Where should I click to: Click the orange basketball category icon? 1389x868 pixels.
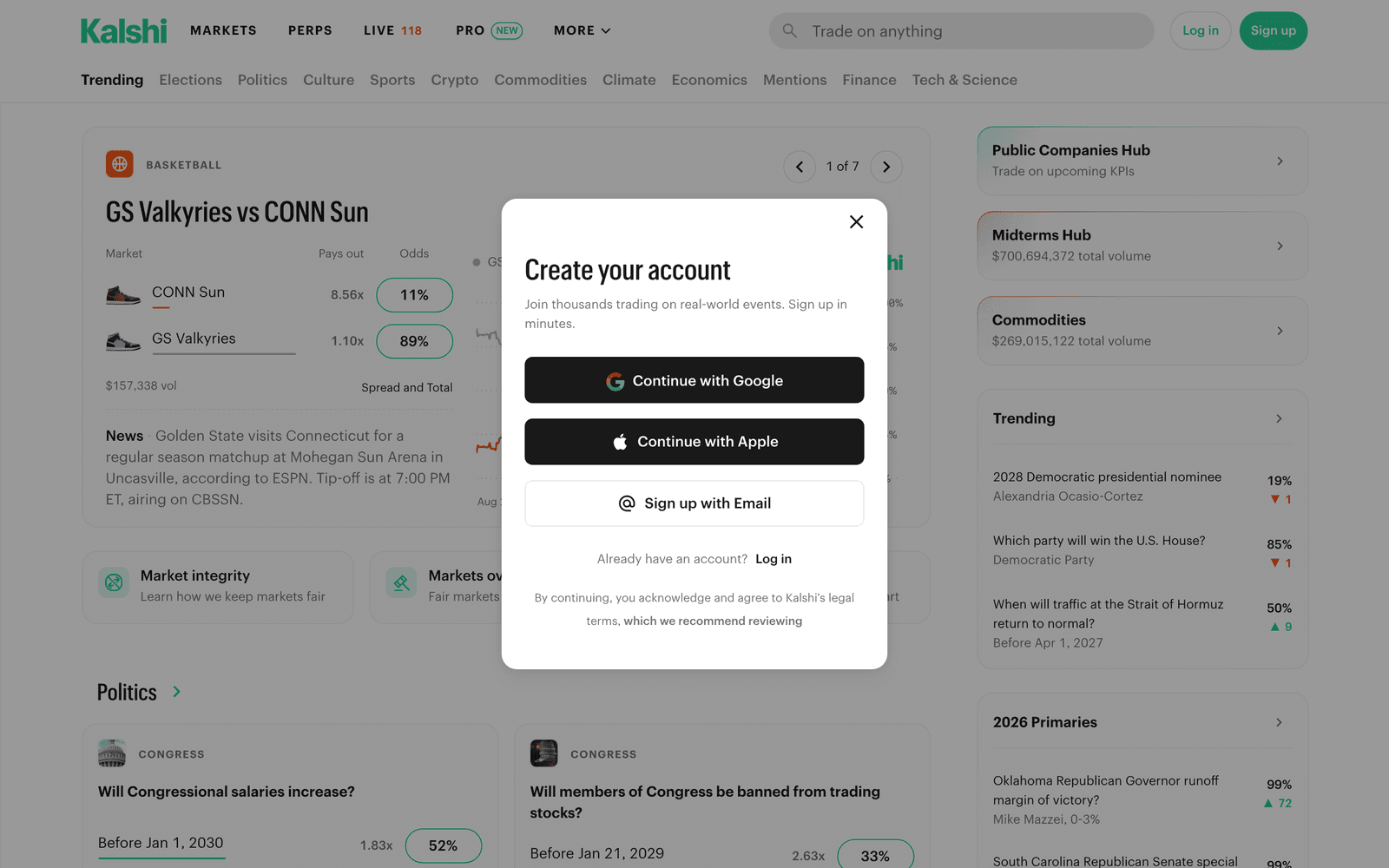120,164
